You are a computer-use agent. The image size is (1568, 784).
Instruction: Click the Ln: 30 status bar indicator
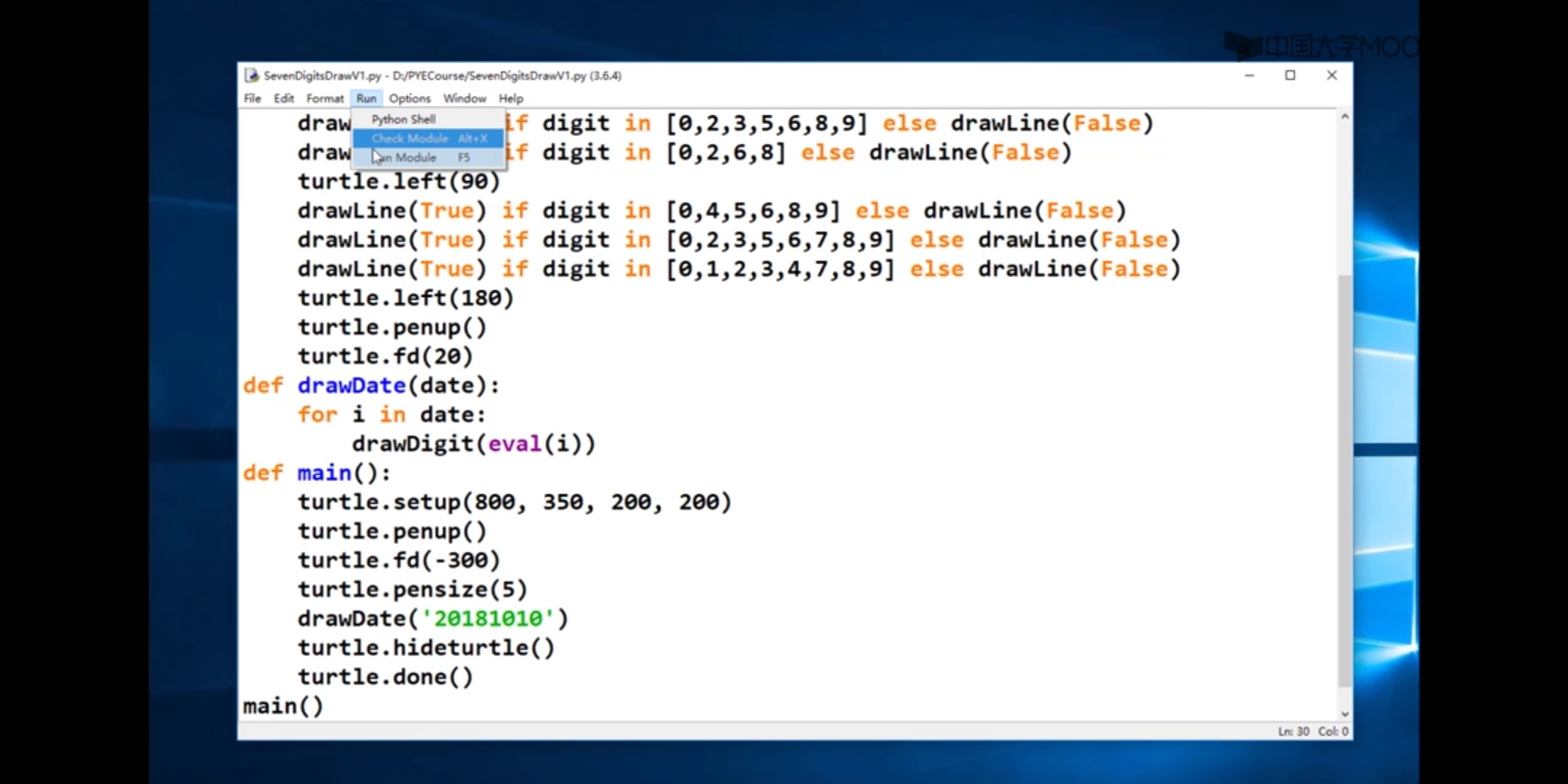[1293, 731]
